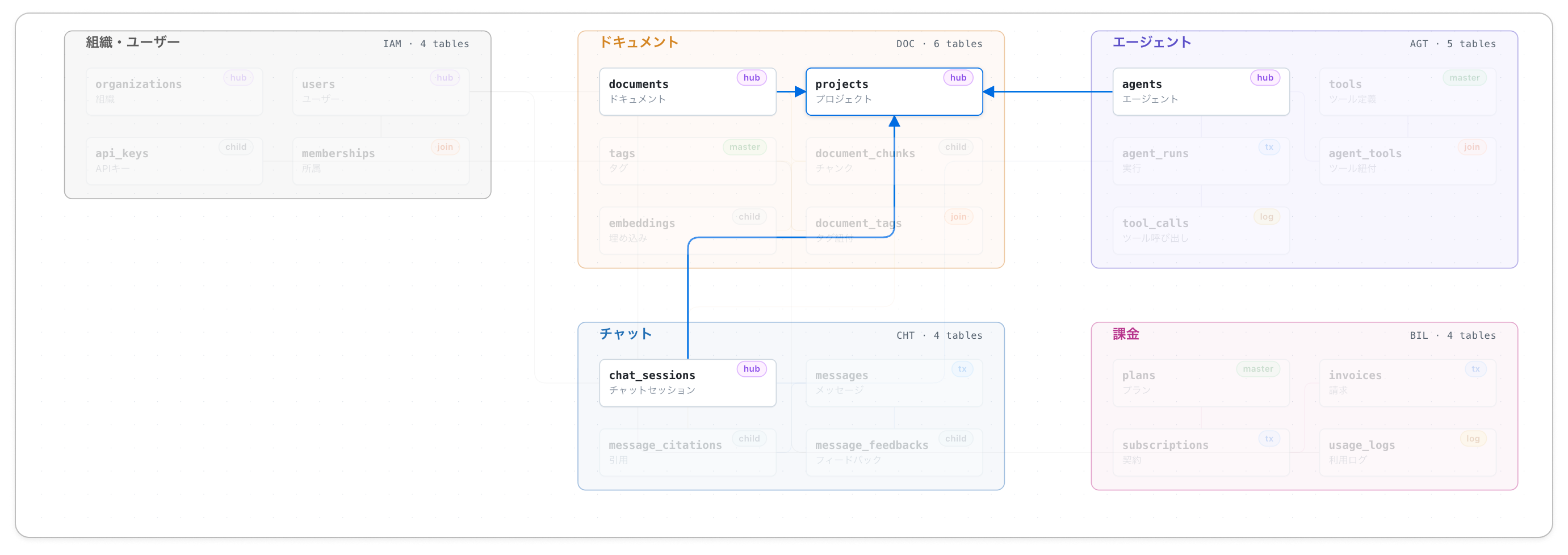Click the join badge on document_tags
The image size is (1568, 555).
[x=958, y=217]
